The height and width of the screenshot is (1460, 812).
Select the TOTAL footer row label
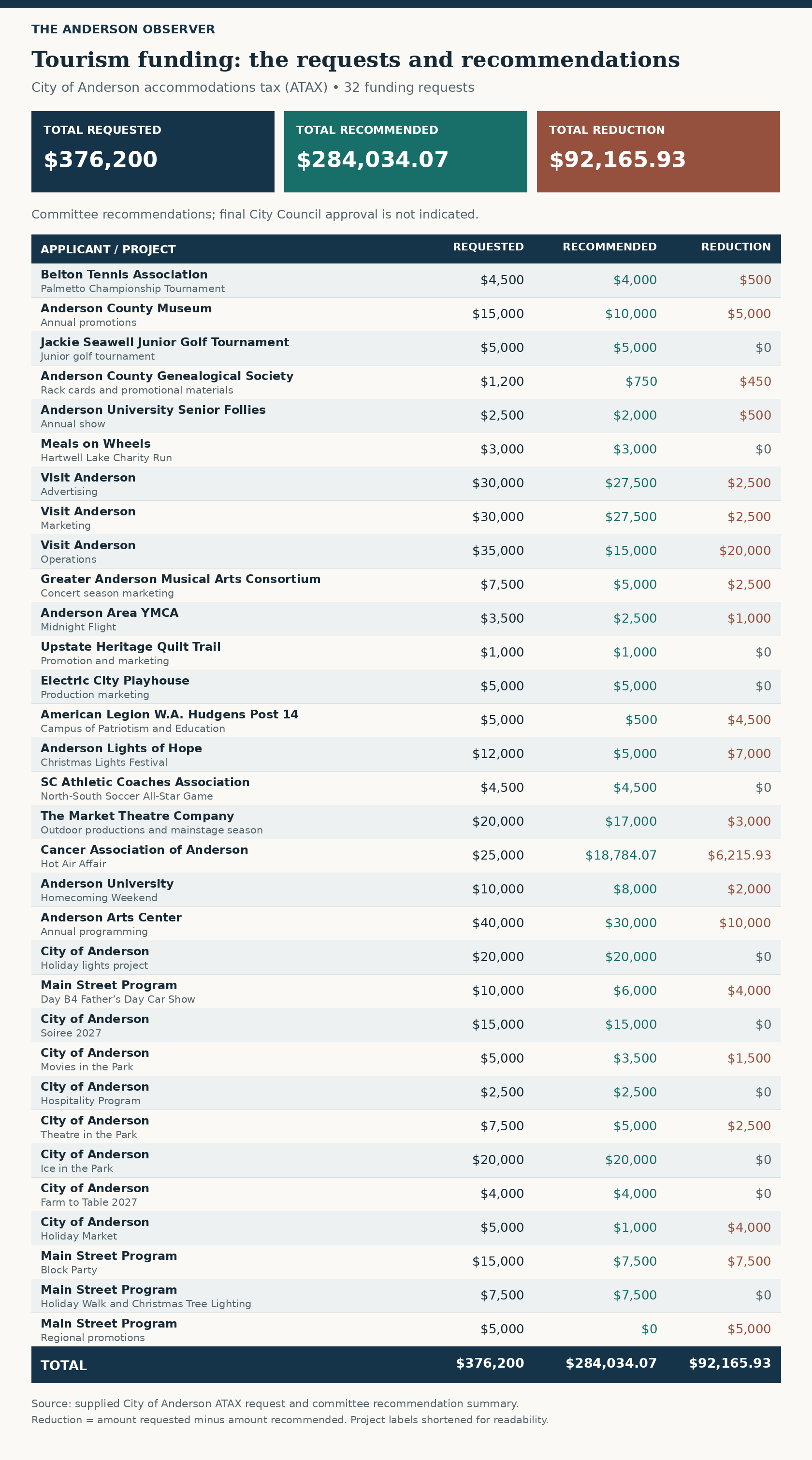[x=63, y=1365]
